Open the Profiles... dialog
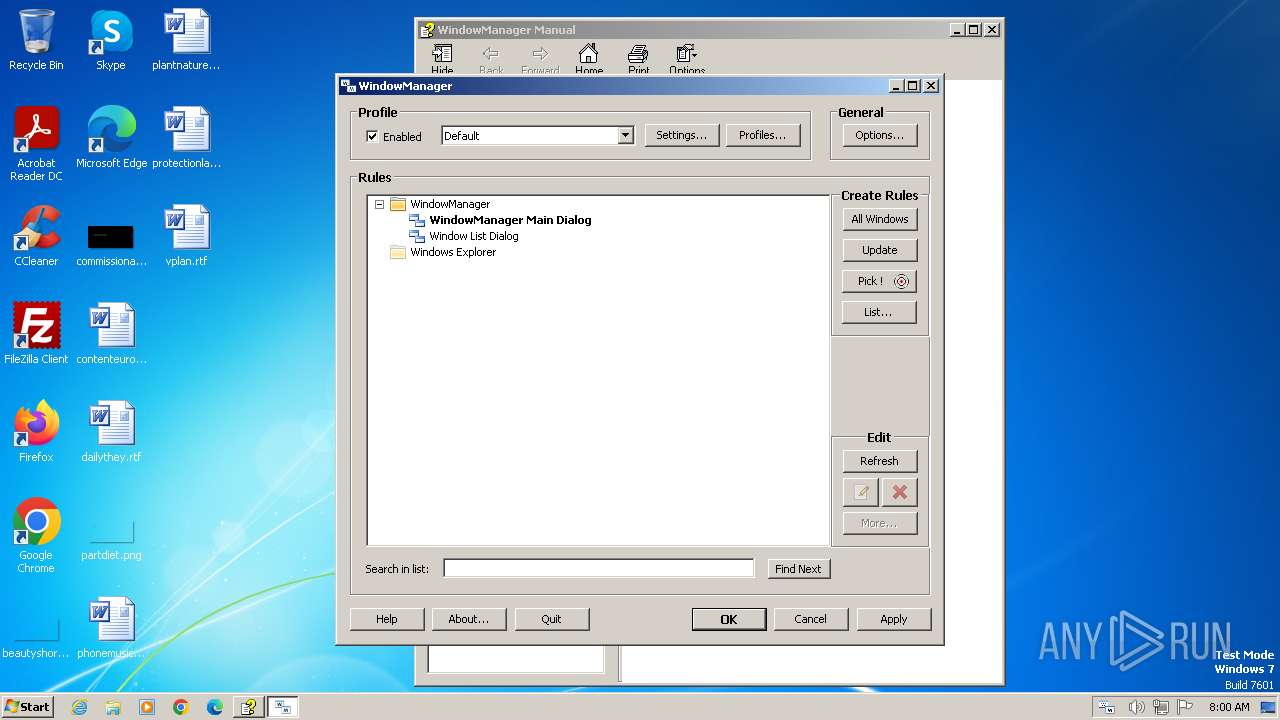 763,136
